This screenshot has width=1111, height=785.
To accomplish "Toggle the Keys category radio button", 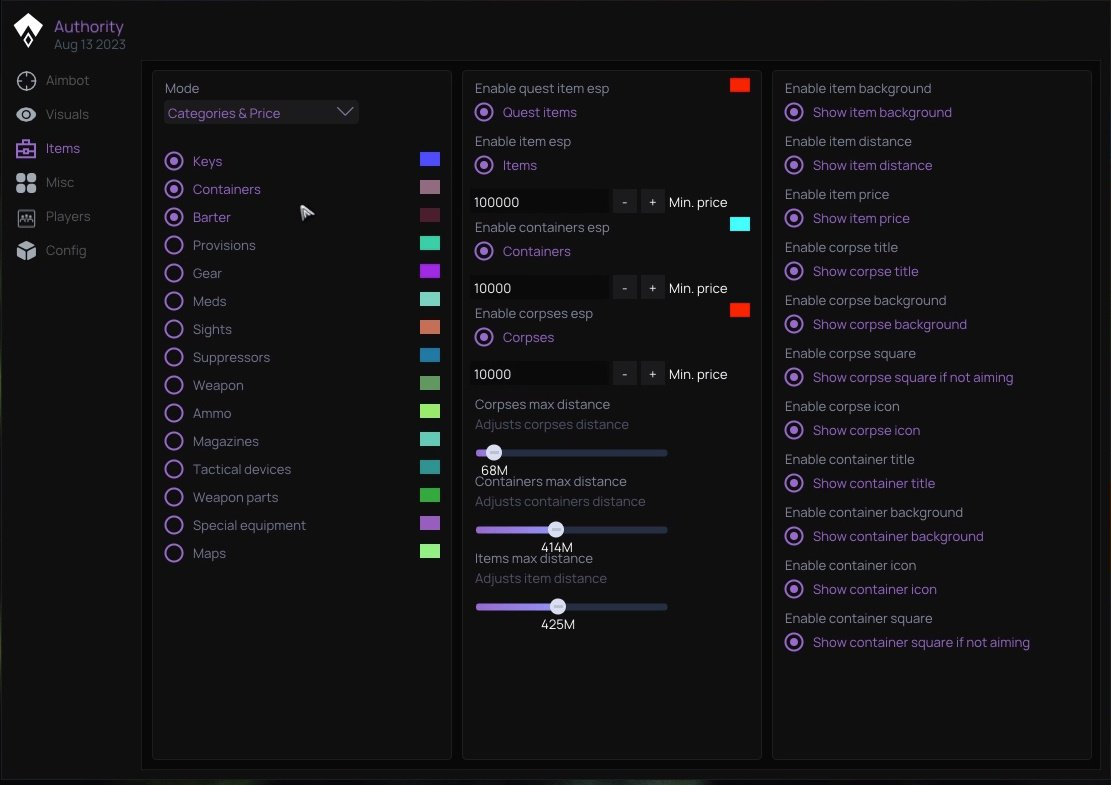I will coord(174,161).
